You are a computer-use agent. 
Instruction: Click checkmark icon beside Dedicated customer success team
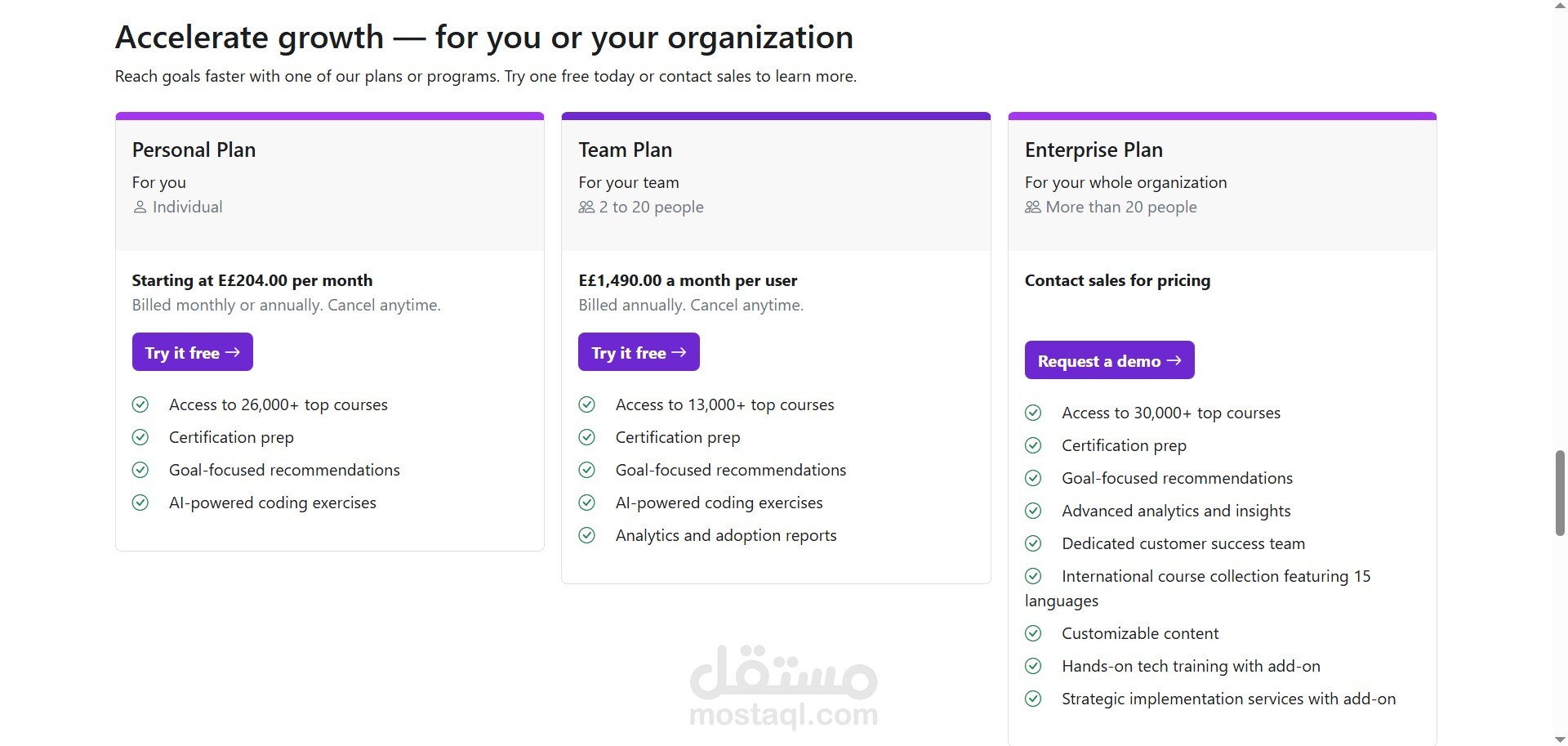click(x=1033, y=543)
